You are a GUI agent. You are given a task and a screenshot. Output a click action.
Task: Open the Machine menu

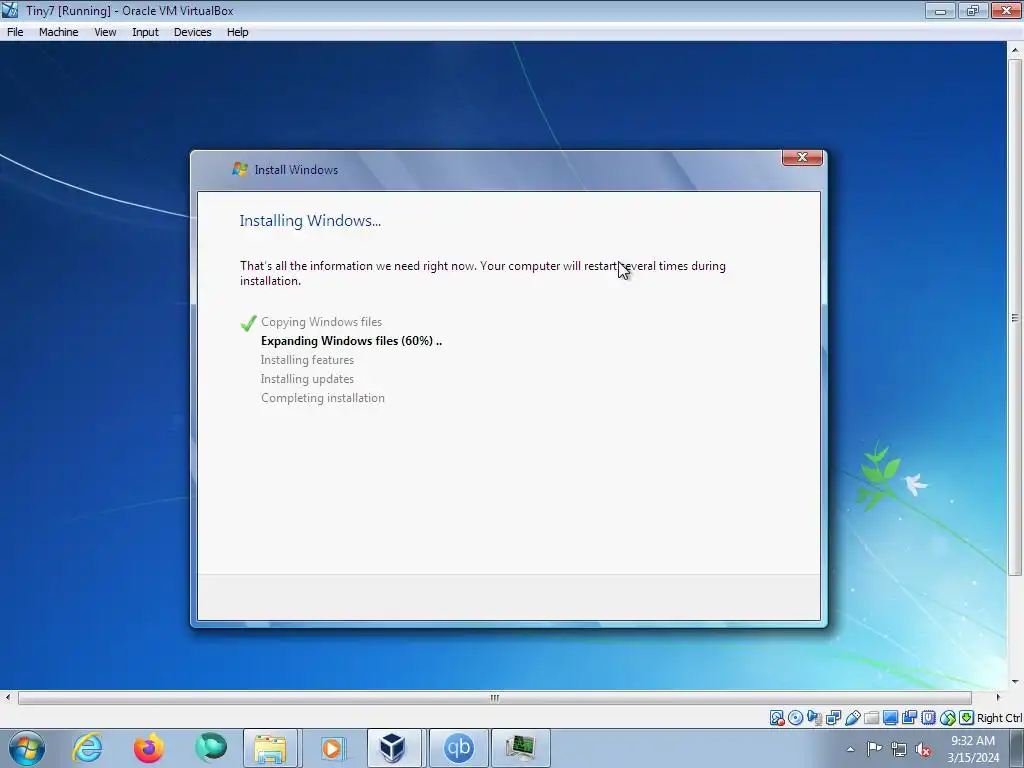(58, 32)
